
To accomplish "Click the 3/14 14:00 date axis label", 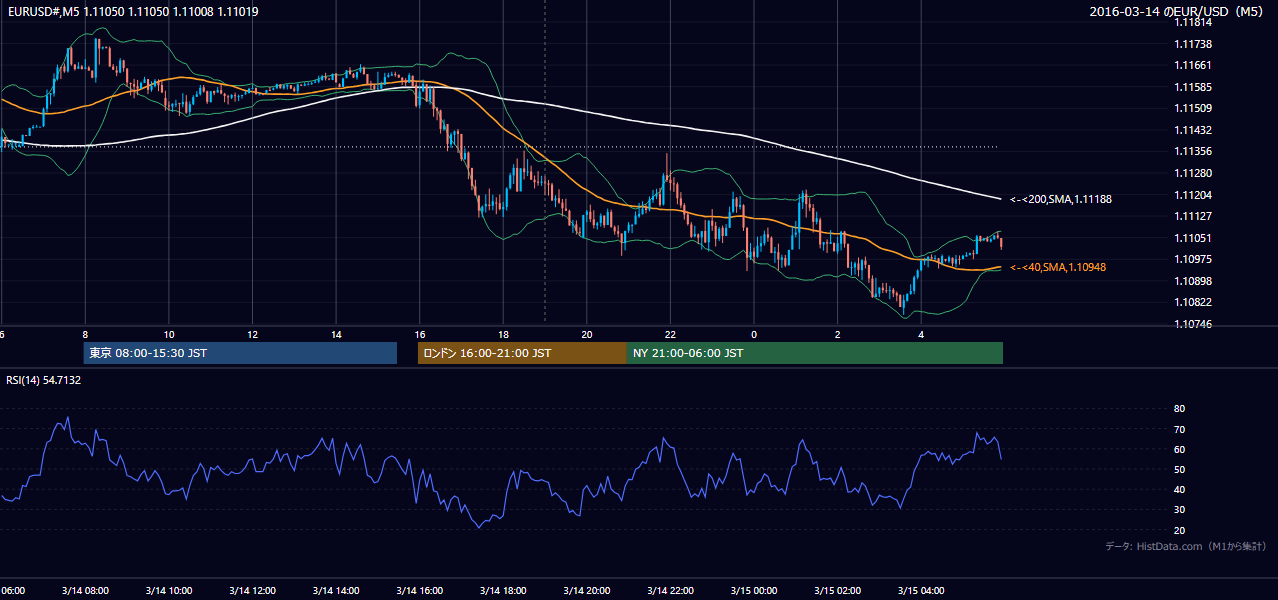I will pyautogui.click(x=336, y=590).
